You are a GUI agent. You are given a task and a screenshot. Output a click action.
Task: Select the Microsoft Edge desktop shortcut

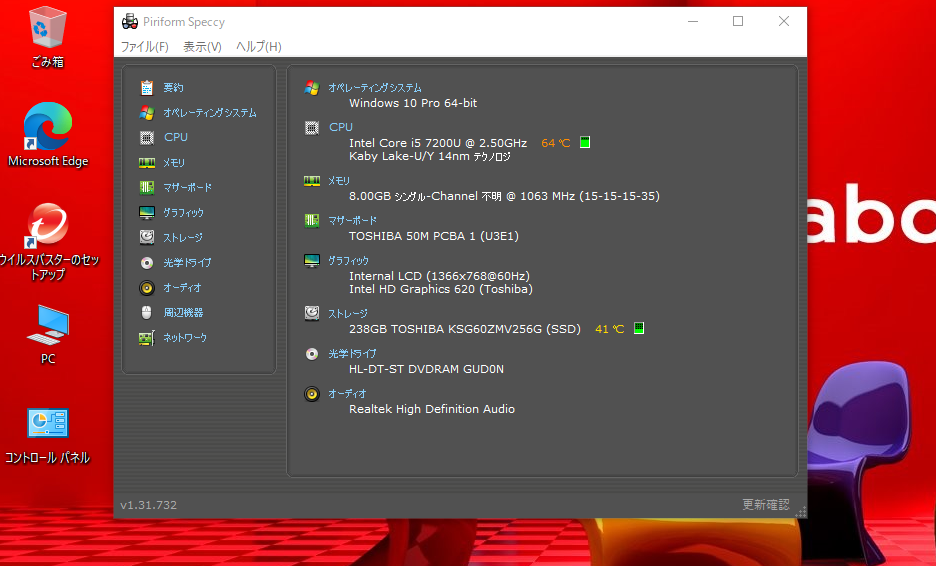tap(48, 135)
